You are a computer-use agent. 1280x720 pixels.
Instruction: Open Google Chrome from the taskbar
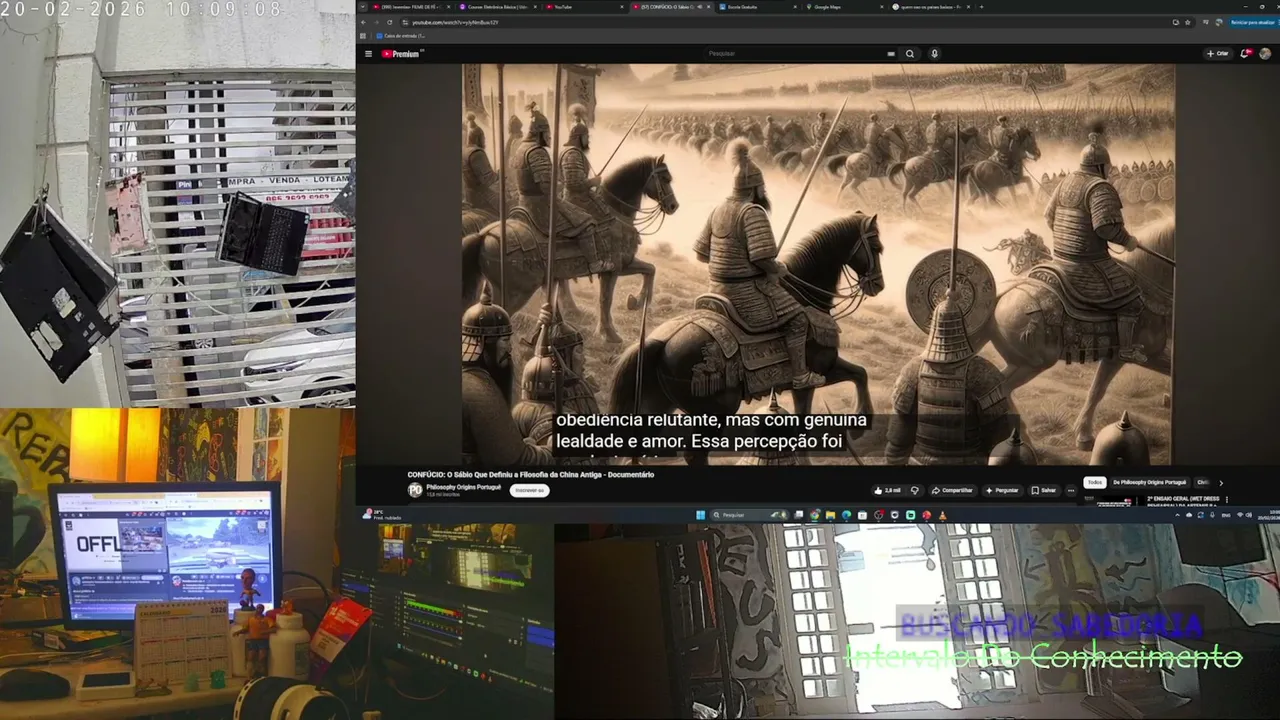(x=815, y=515)
